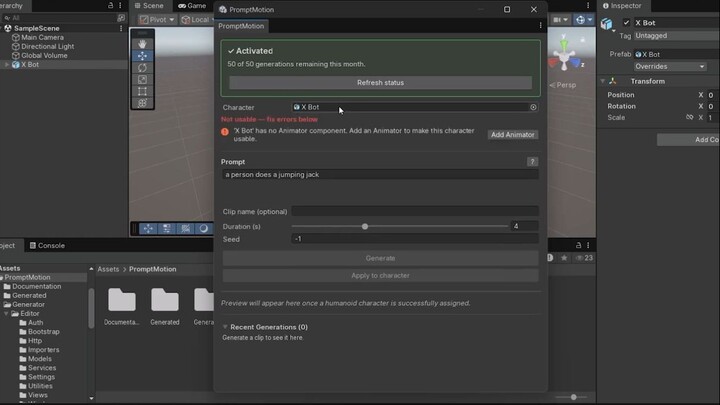The height and width of the screenshot is (405, 720).
Task: Open the Hierarchy panel more options
Action: [120, 6]
